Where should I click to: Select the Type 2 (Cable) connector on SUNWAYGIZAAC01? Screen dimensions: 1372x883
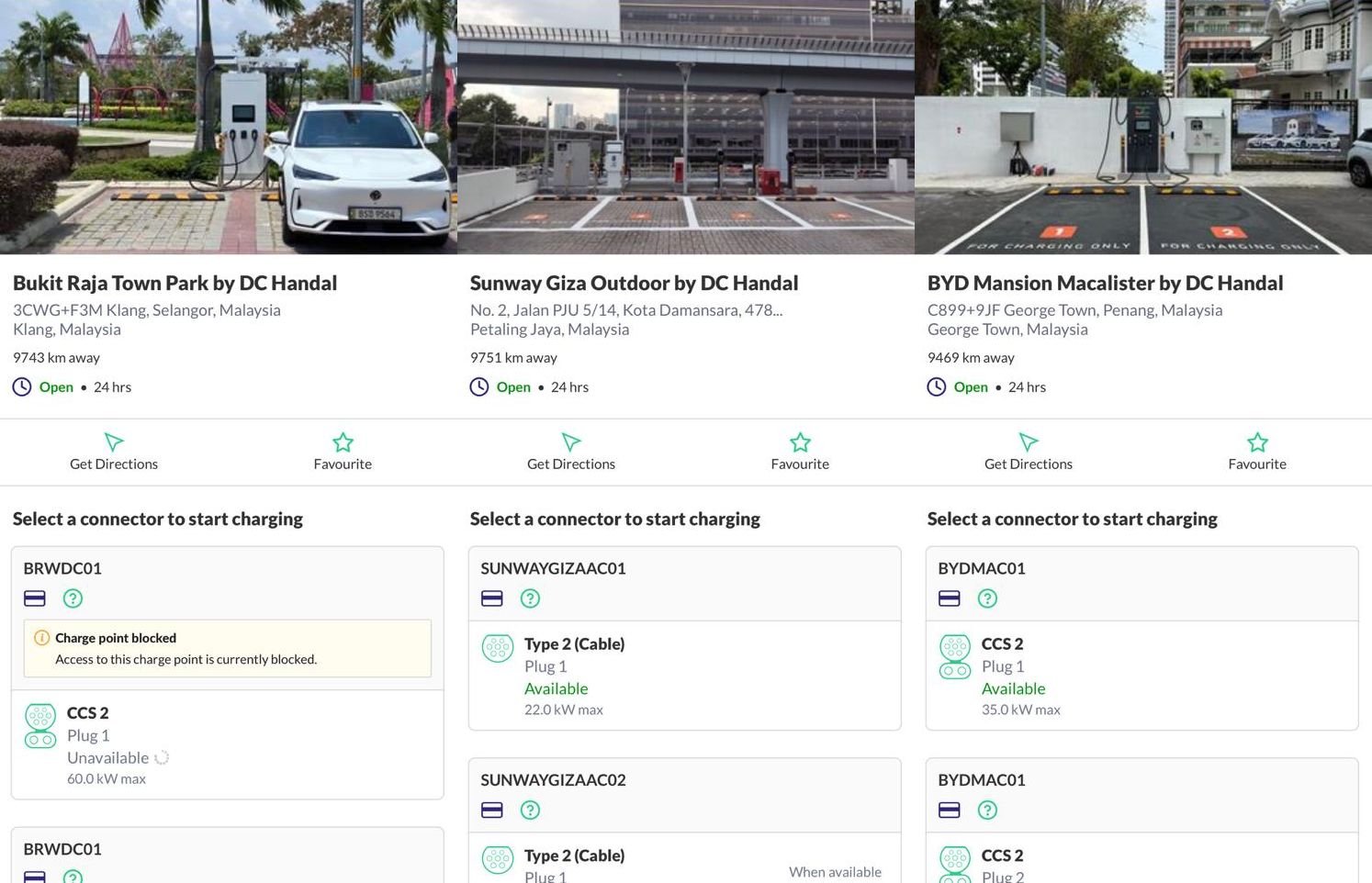tap(684, 676)
